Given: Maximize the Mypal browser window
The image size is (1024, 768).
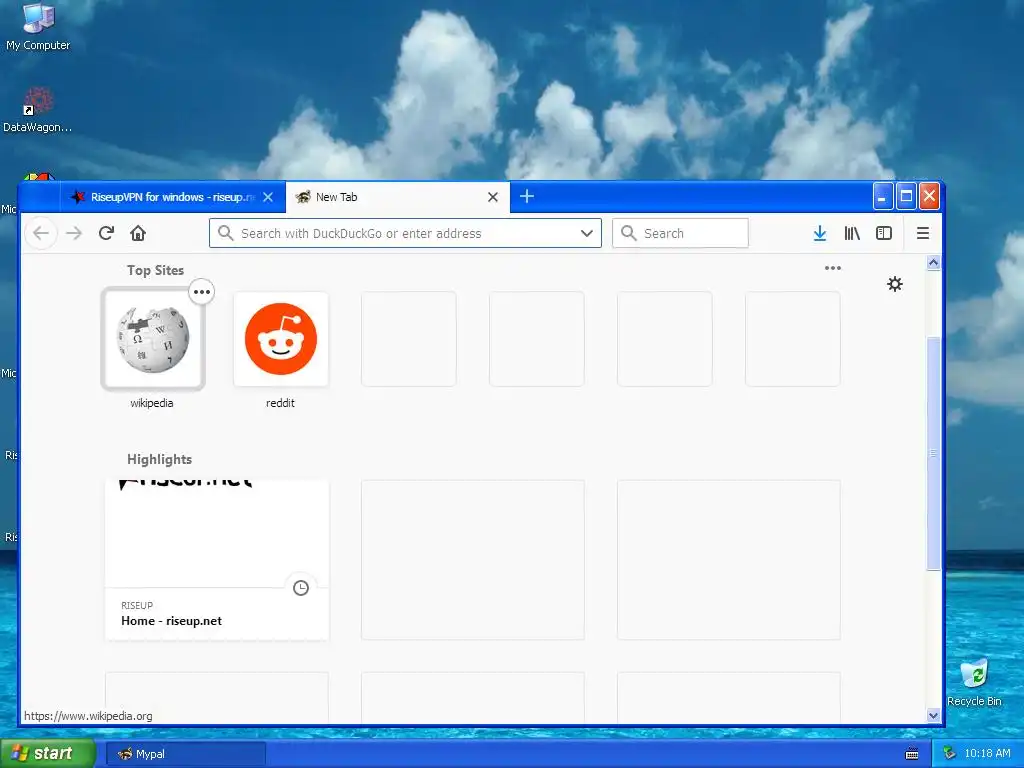Looking at the screenshot, I should coord(906,196).
